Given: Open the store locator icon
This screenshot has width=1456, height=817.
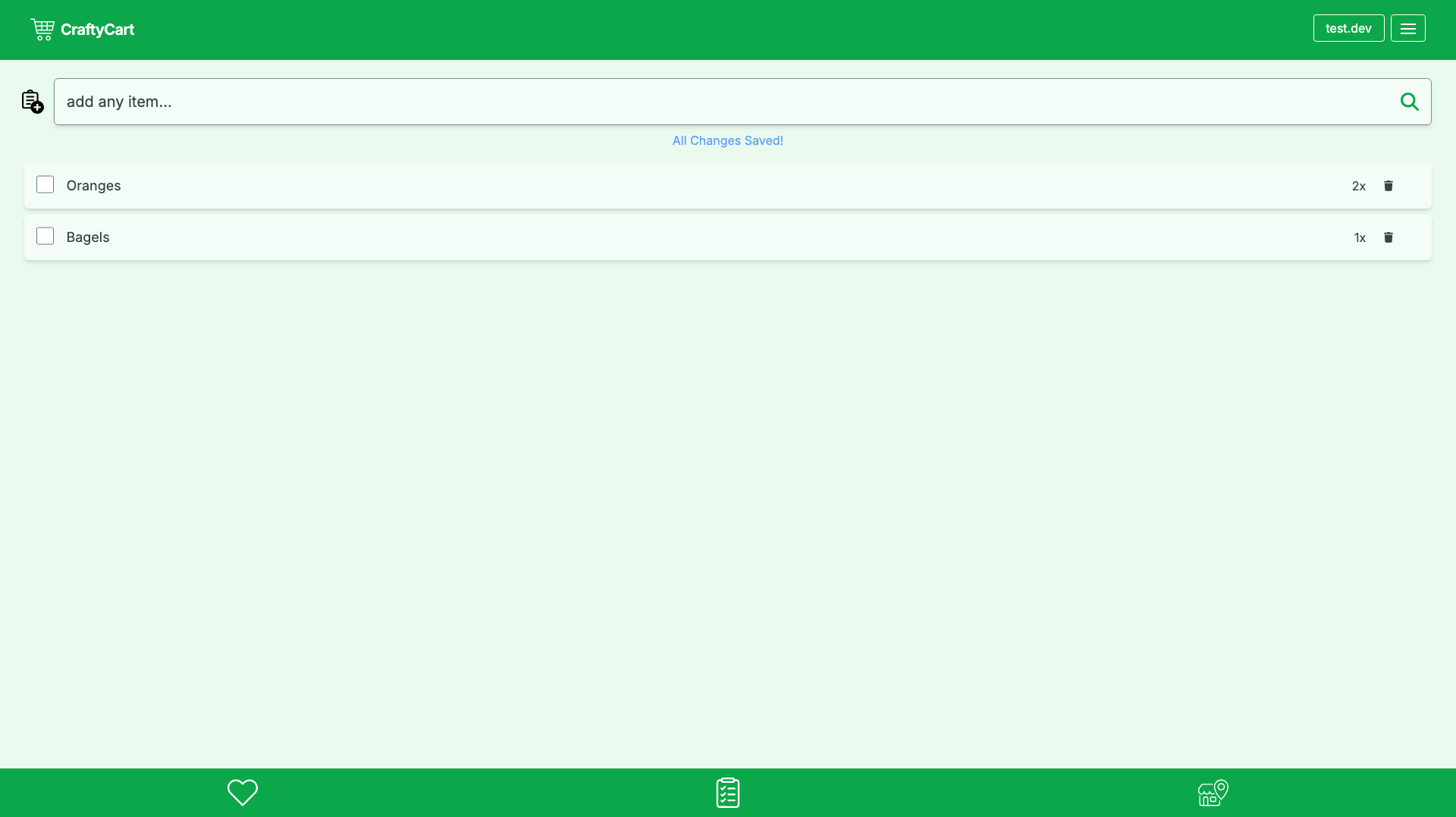Looking at the screenshot, I should coord(1213,793).
